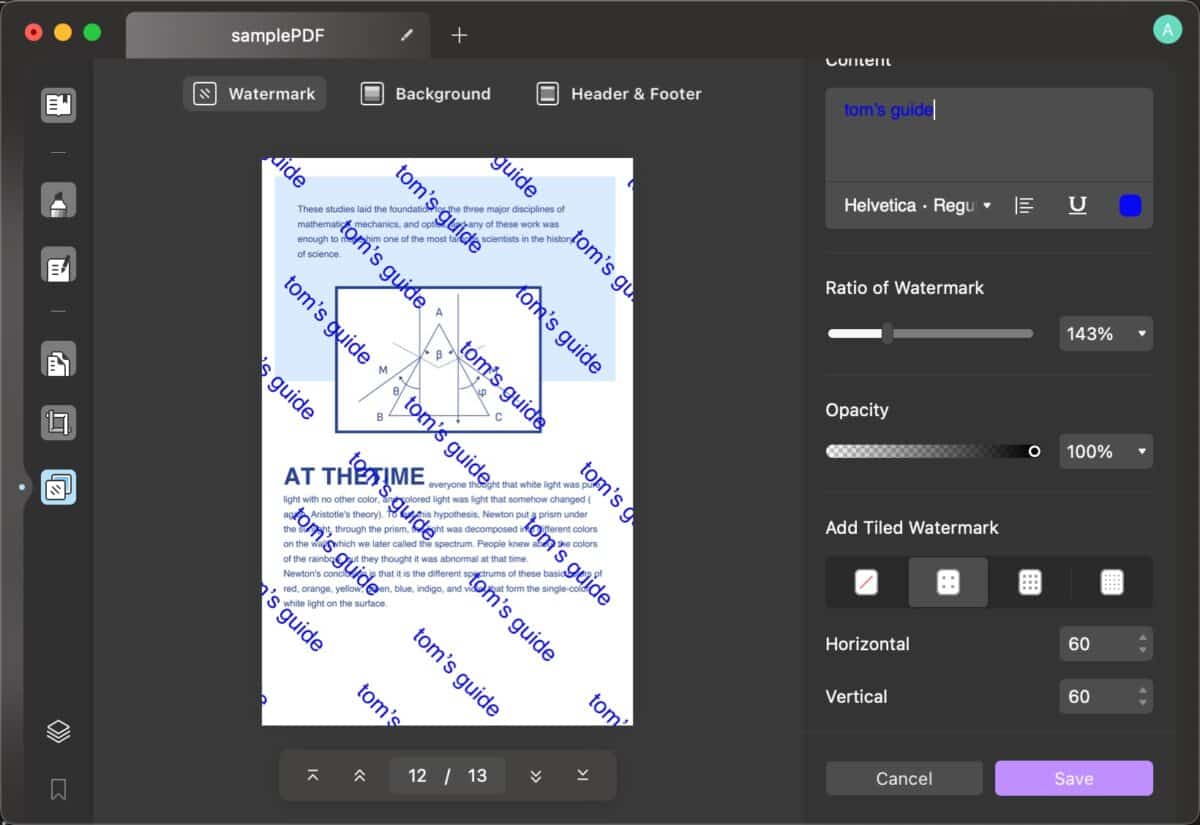
Task: Go to the previous page
Action: [x=360, y=776]
